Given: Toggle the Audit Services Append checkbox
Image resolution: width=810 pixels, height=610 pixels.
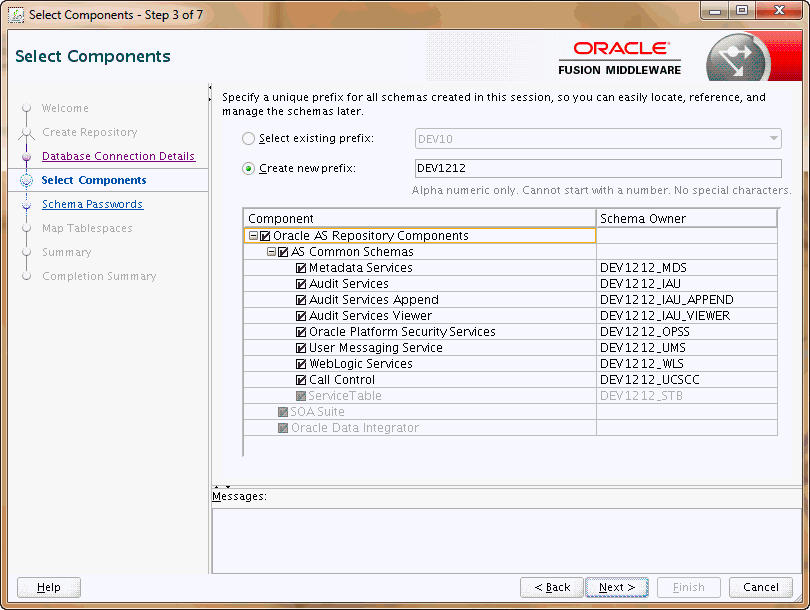Looking at the screenshot, I should (301, 300).
